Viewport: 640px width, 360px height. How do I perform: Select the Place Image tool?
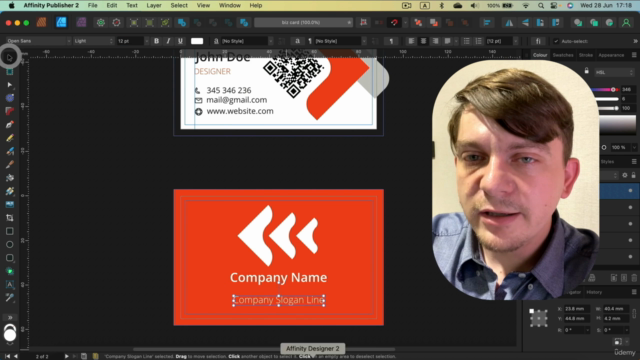click(x=10, y=204)
